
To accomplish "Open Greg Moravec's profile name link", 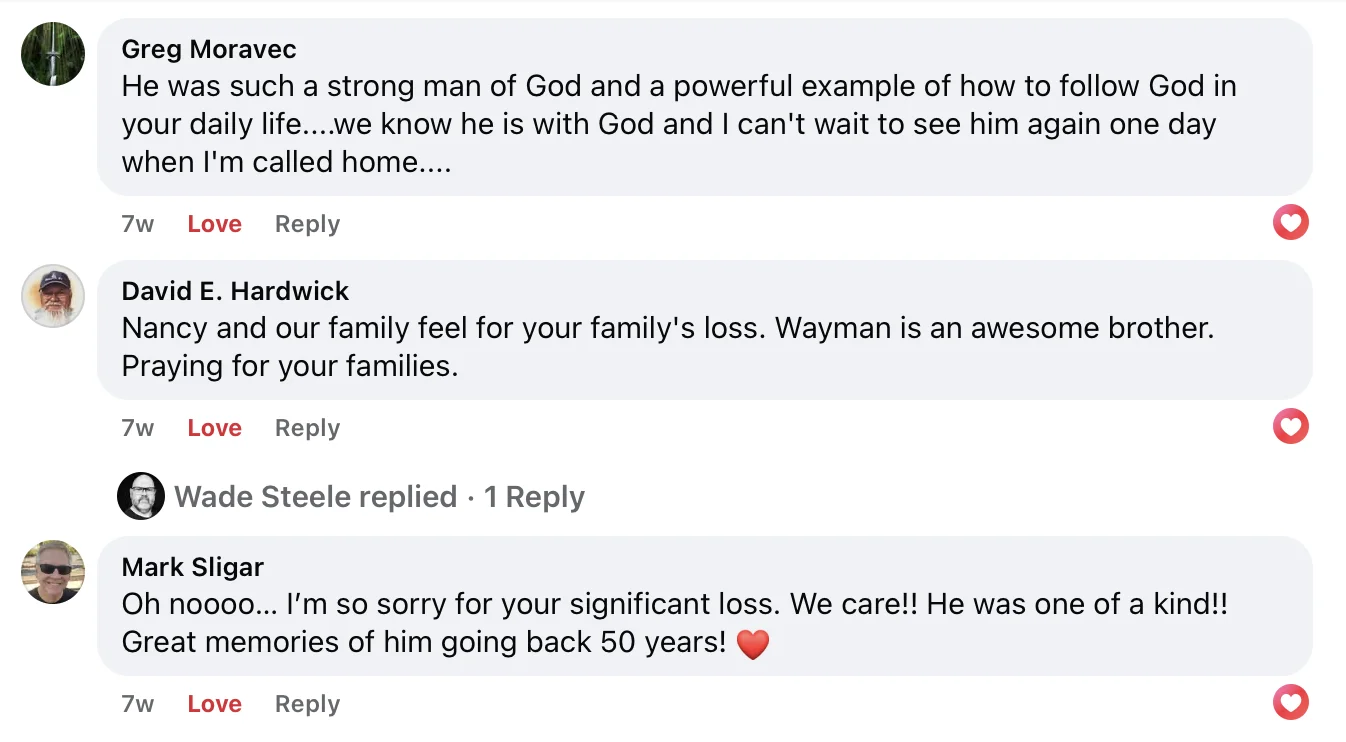I will pyautogui.click(x=209, y=49).
